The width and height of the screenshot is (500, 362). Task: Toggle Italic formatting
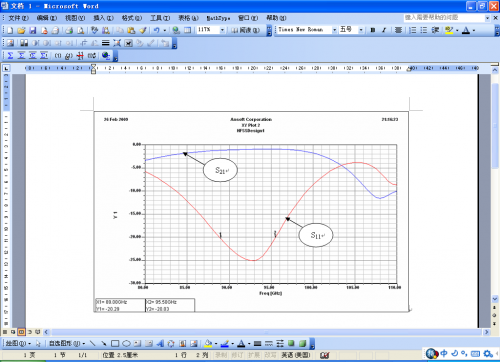tap(384, 30)
